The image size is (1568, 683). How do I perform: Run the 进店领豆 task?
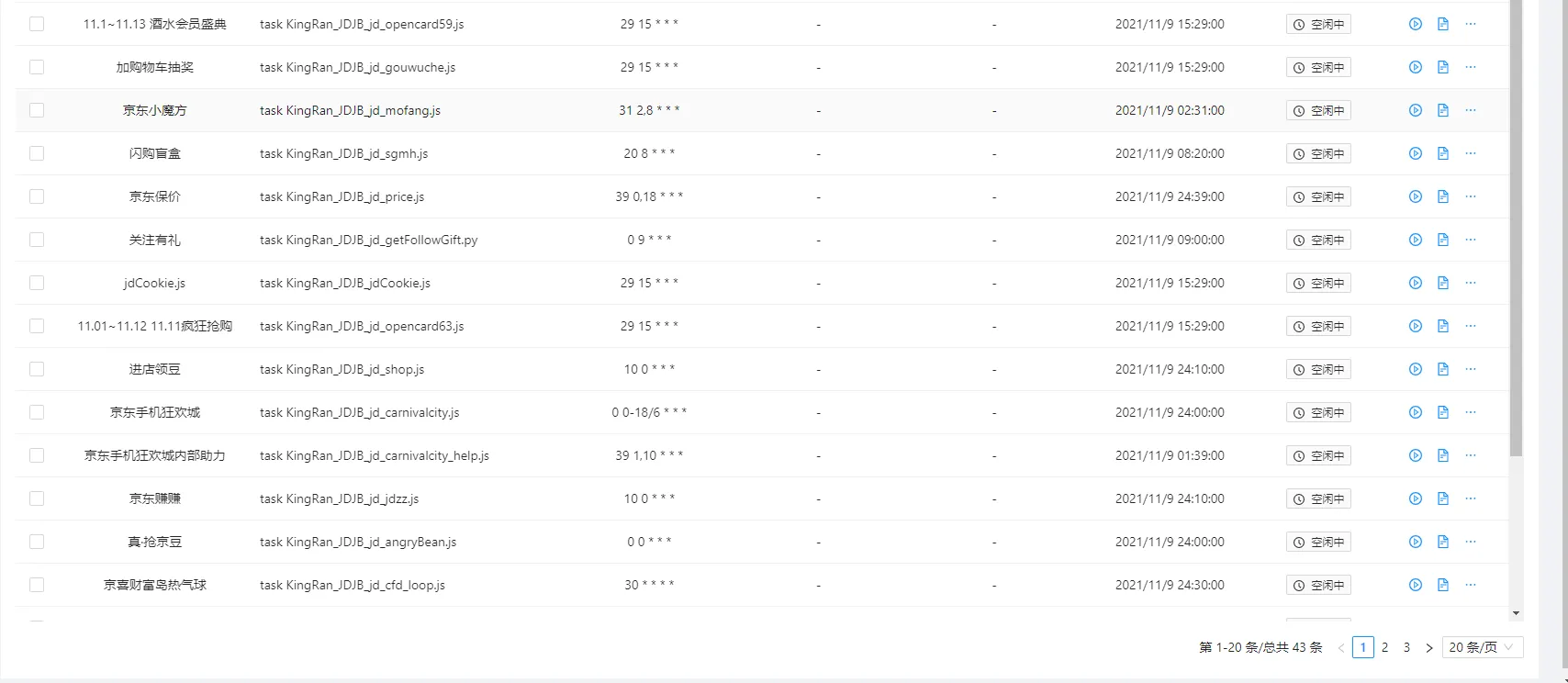[x=1415, y=369]
